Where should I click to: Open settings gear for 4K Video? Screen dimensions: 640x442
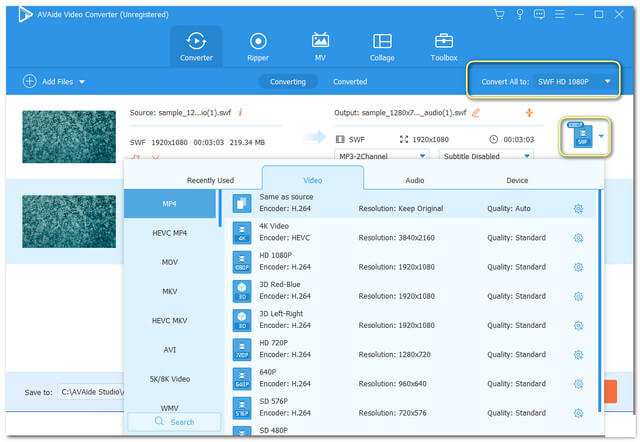tap(578, 238)
